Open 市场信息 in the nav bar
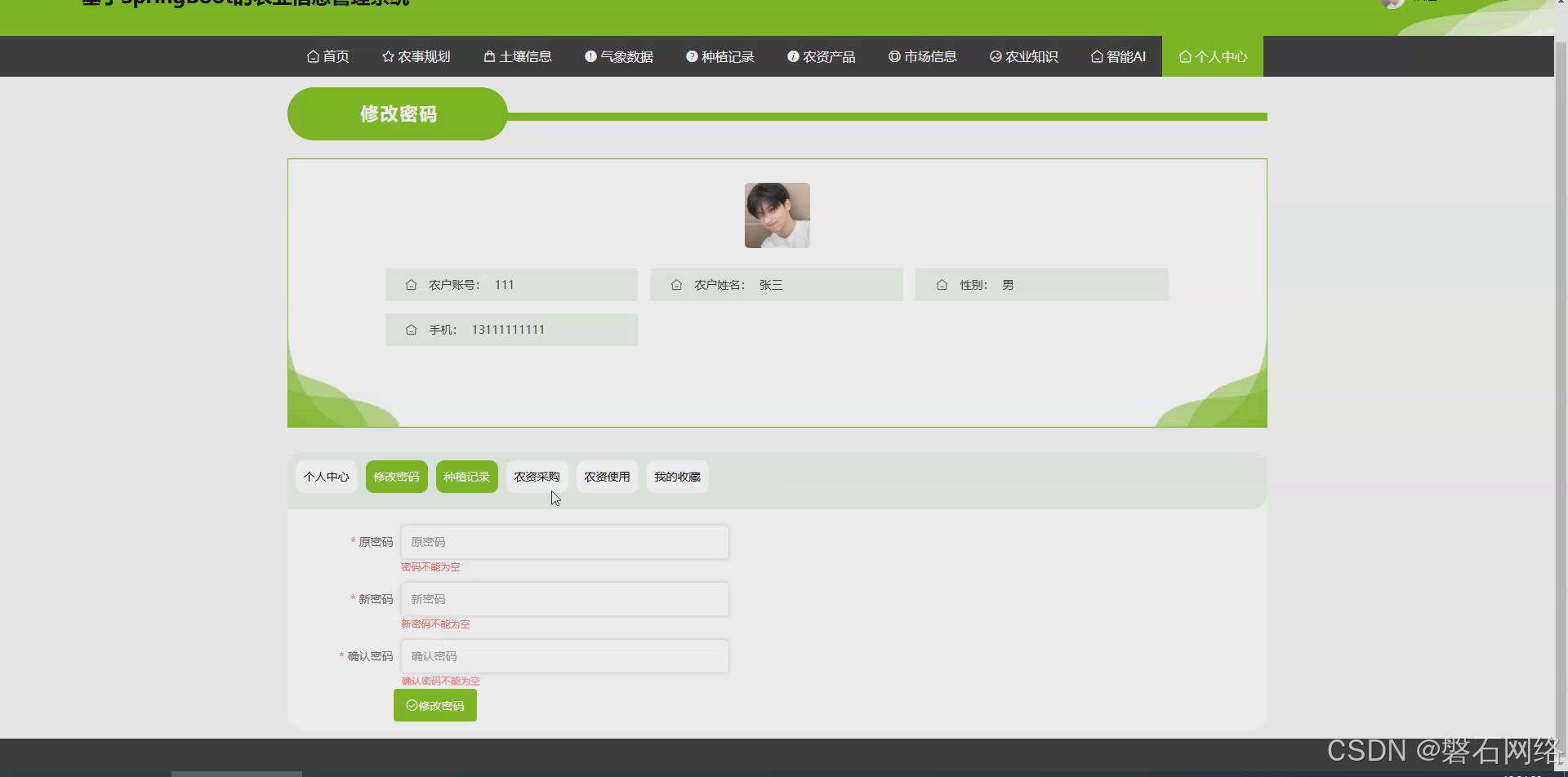This screenshot has height=777, width=1568. tap(922, 56)
